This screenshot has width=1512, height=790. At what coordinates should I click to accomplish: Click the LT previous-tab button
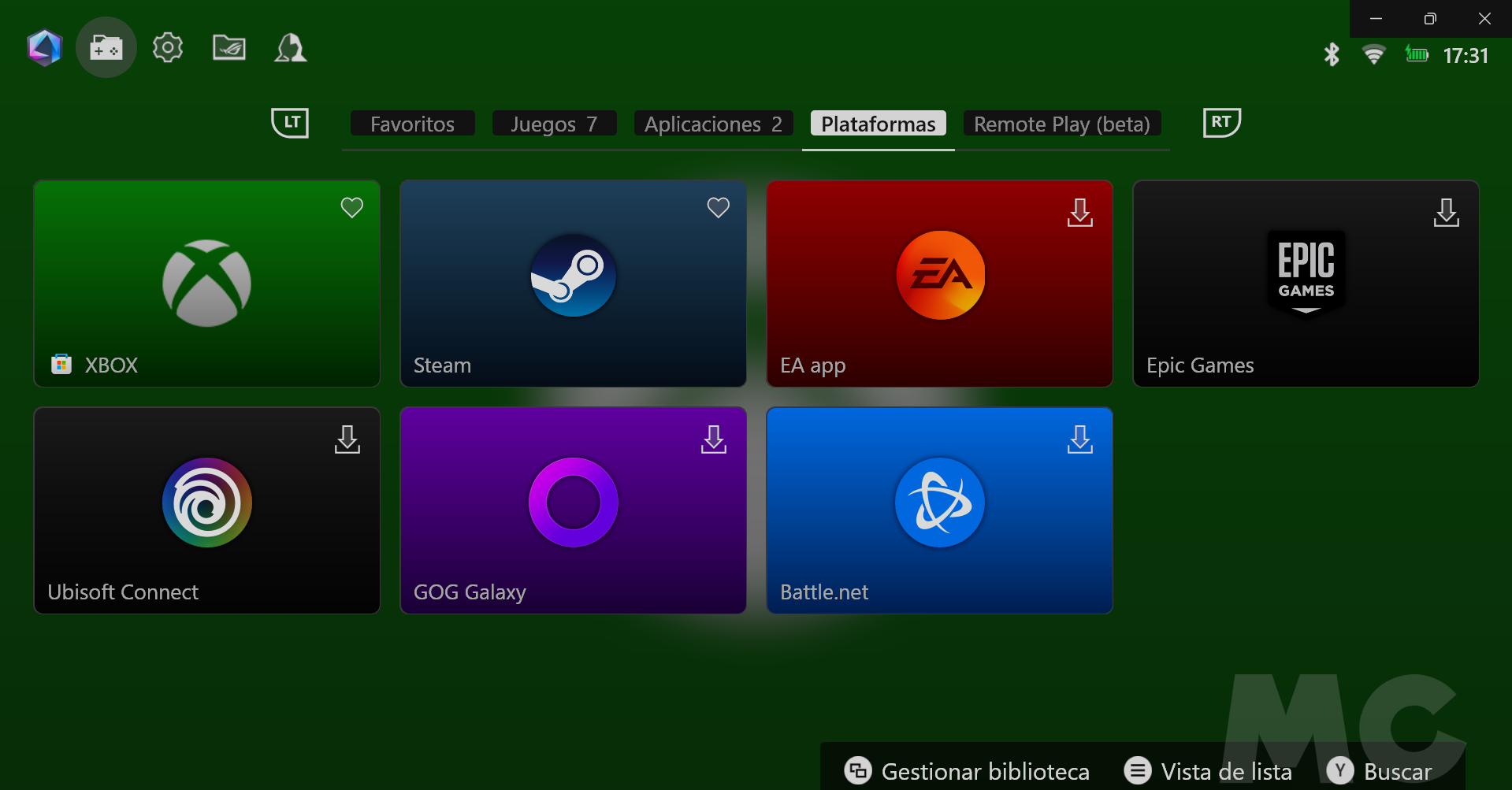(290, 122)
